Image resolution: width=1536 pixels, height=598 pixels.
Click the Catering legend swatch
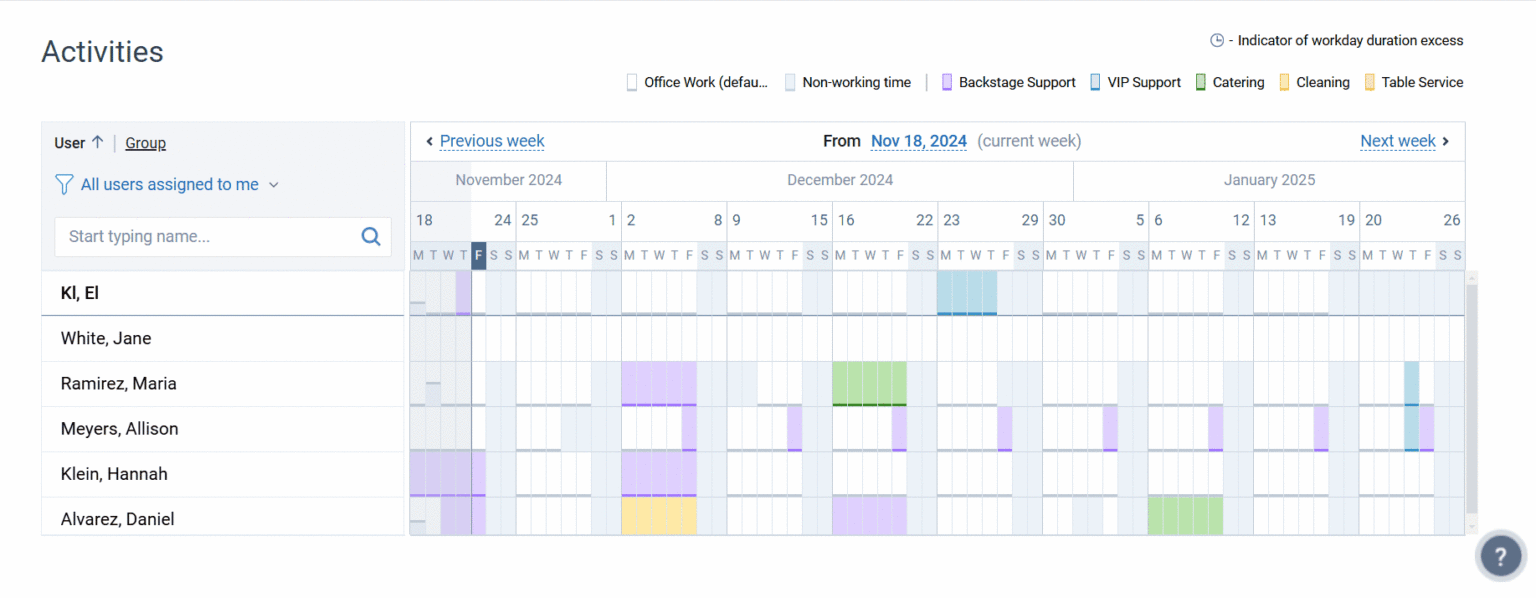tap(1201, 83)
